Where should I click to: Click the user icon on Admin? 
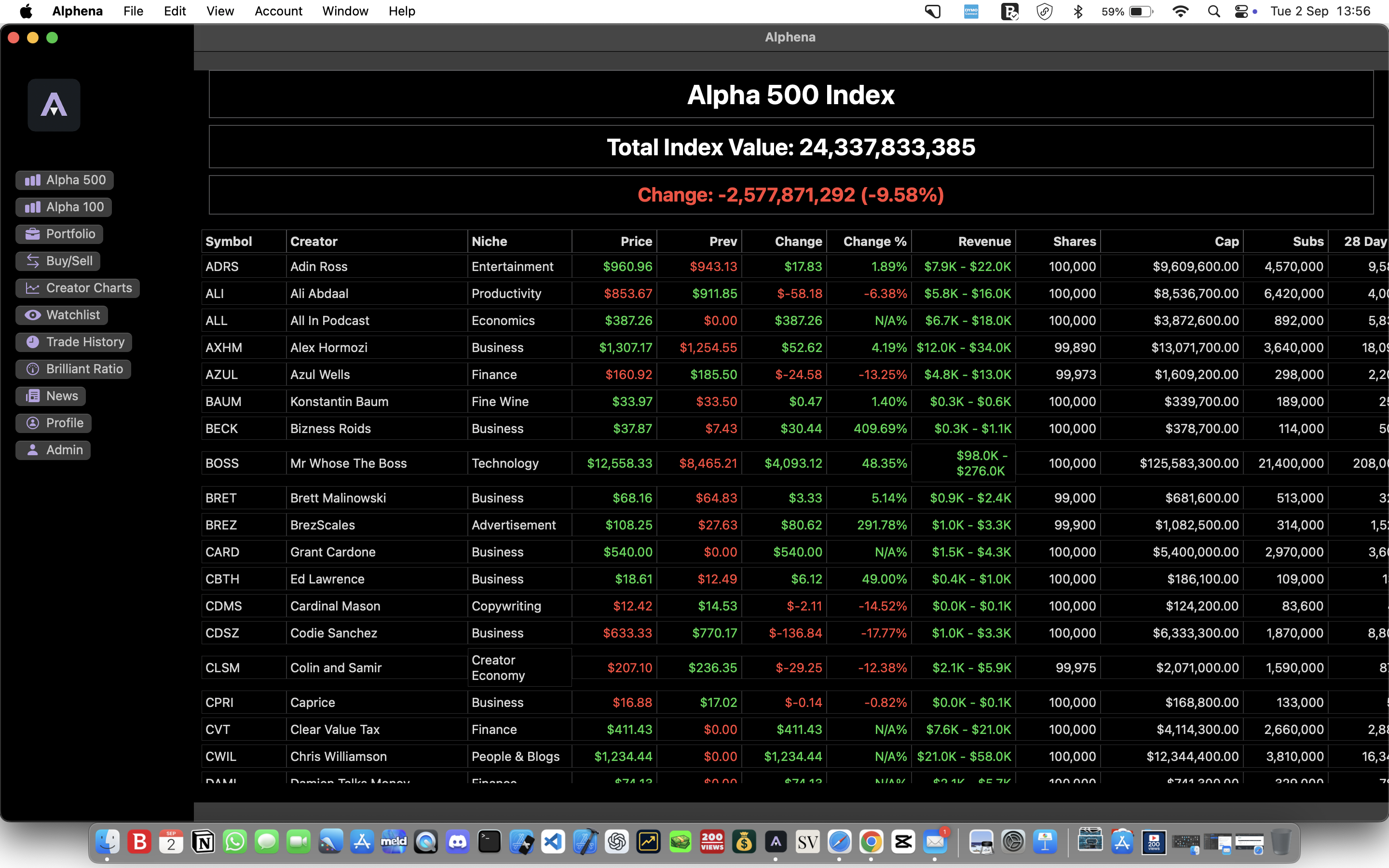pyautogui.click(x=33, y=450)
